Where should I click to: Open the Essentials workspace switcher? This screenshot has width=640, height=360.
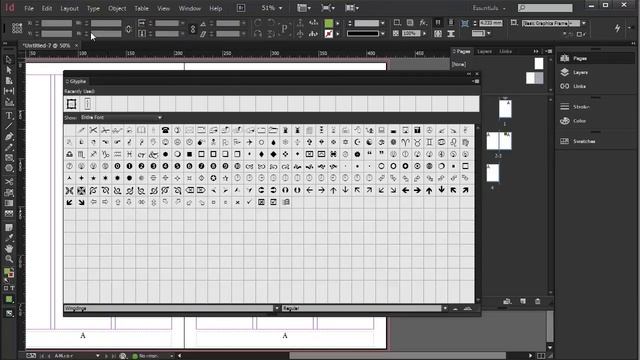click(x=489, y=8)
